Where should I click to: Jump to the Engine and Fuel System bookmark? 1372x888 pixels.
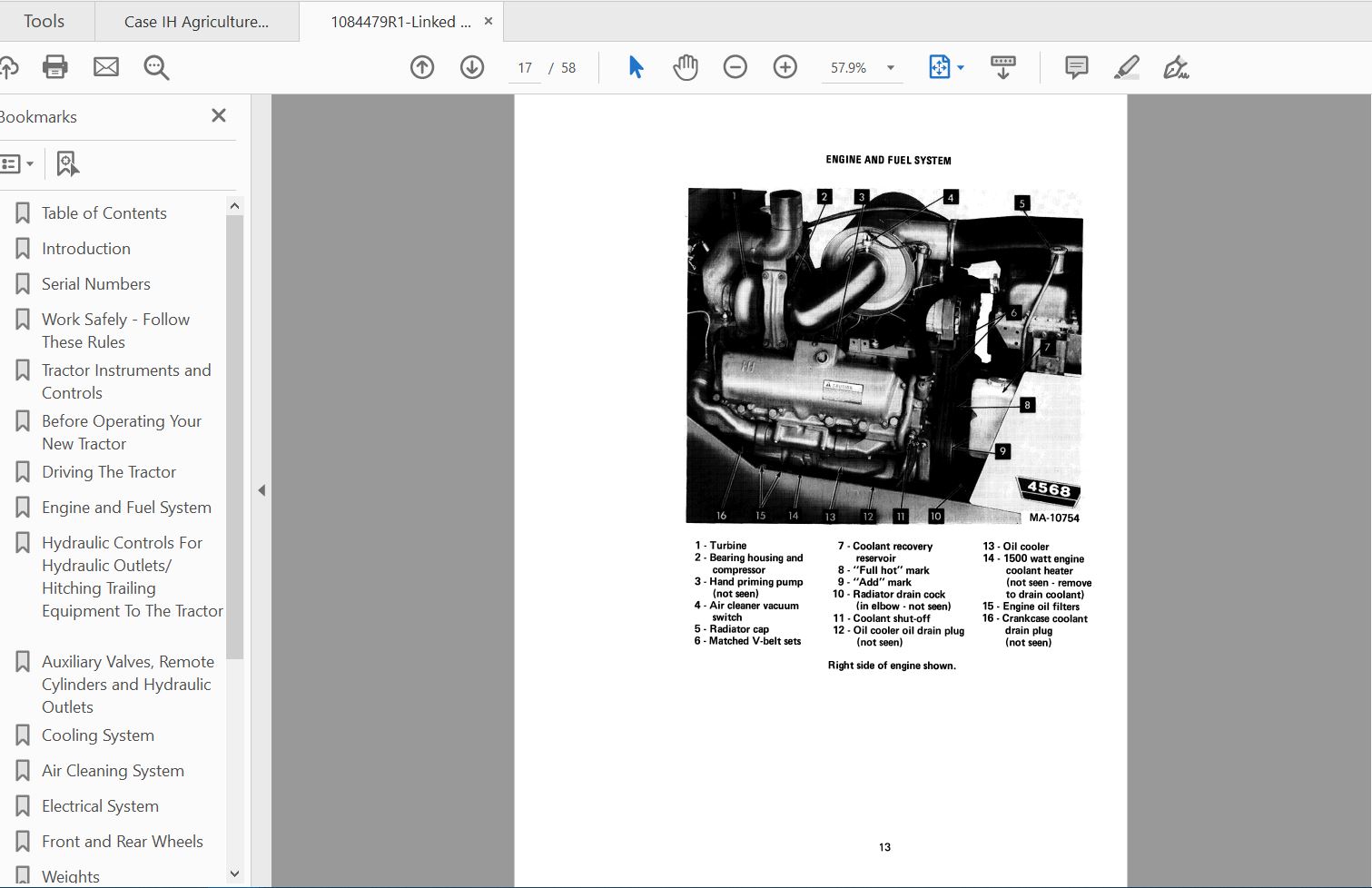[126, 507]
